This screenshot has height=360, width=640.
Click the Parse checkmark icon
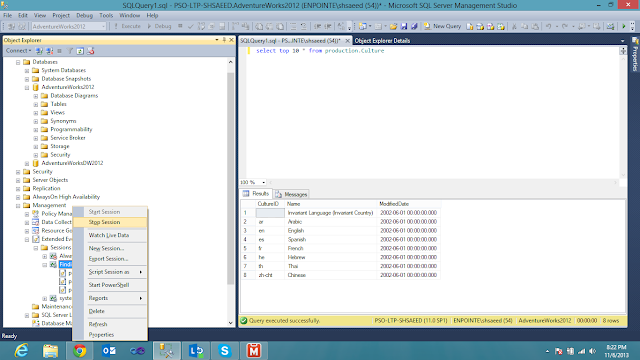pyautogui.click(x=191, y=26)
